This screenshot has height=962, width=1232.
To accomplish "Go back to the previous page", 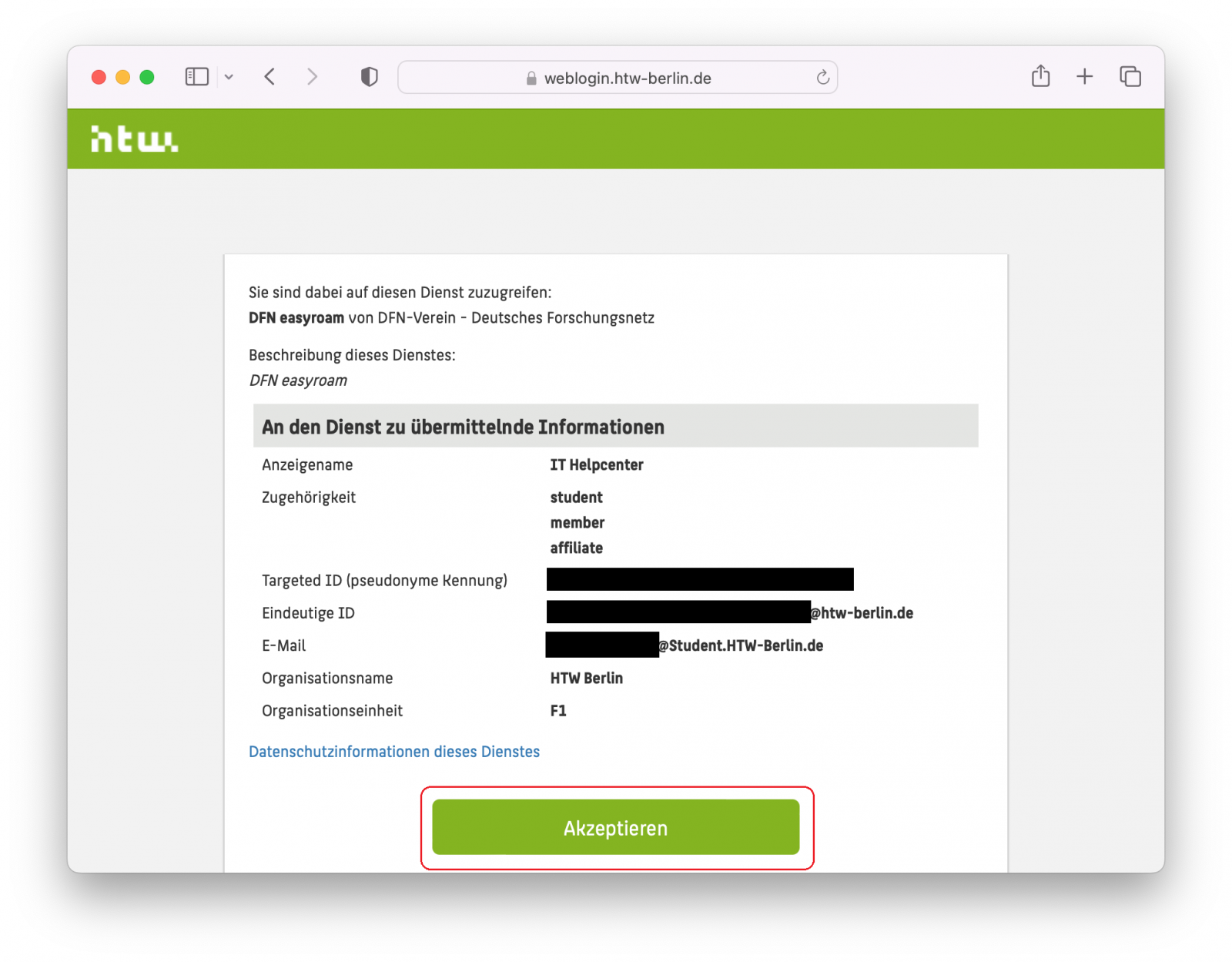I will click(269, 77).
